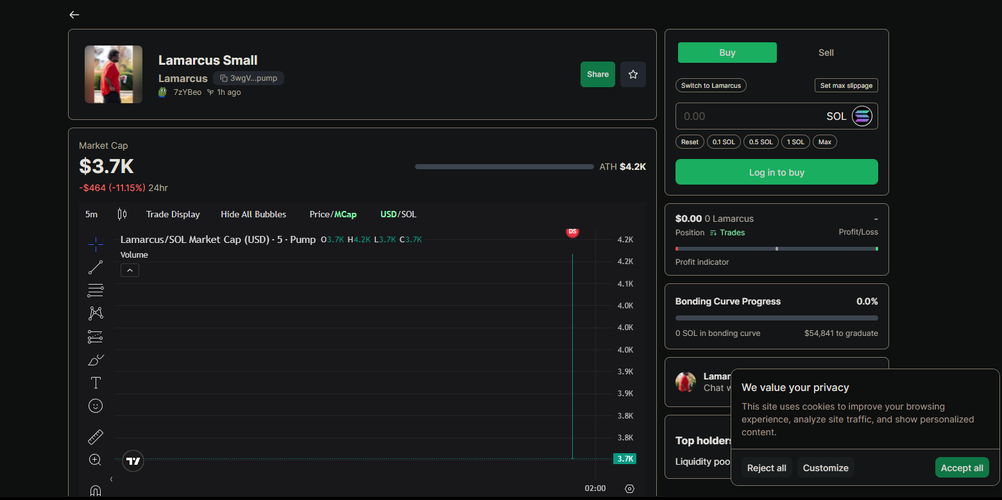The image size is (1002, 500).
Task: Select the brush drawing tool
Action: pos(95,360)
